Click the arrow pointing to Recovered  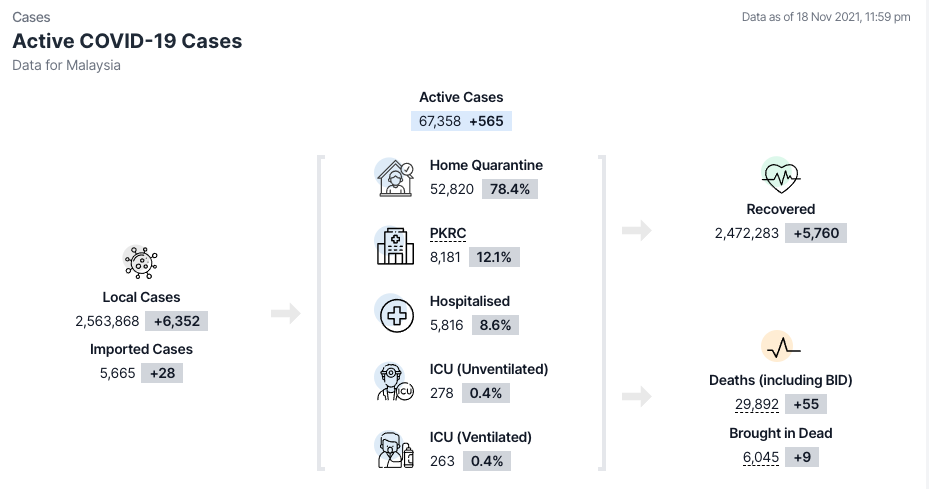[636, 232]
